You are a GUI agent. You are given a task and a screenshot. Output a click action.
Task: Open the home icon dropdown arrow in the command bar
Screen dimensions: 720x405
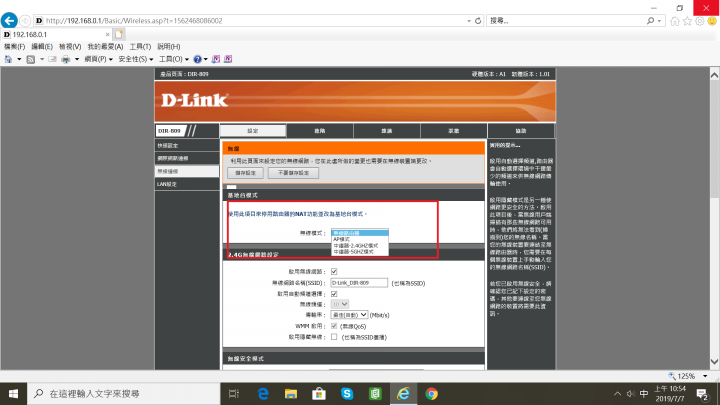coord(19,59)
